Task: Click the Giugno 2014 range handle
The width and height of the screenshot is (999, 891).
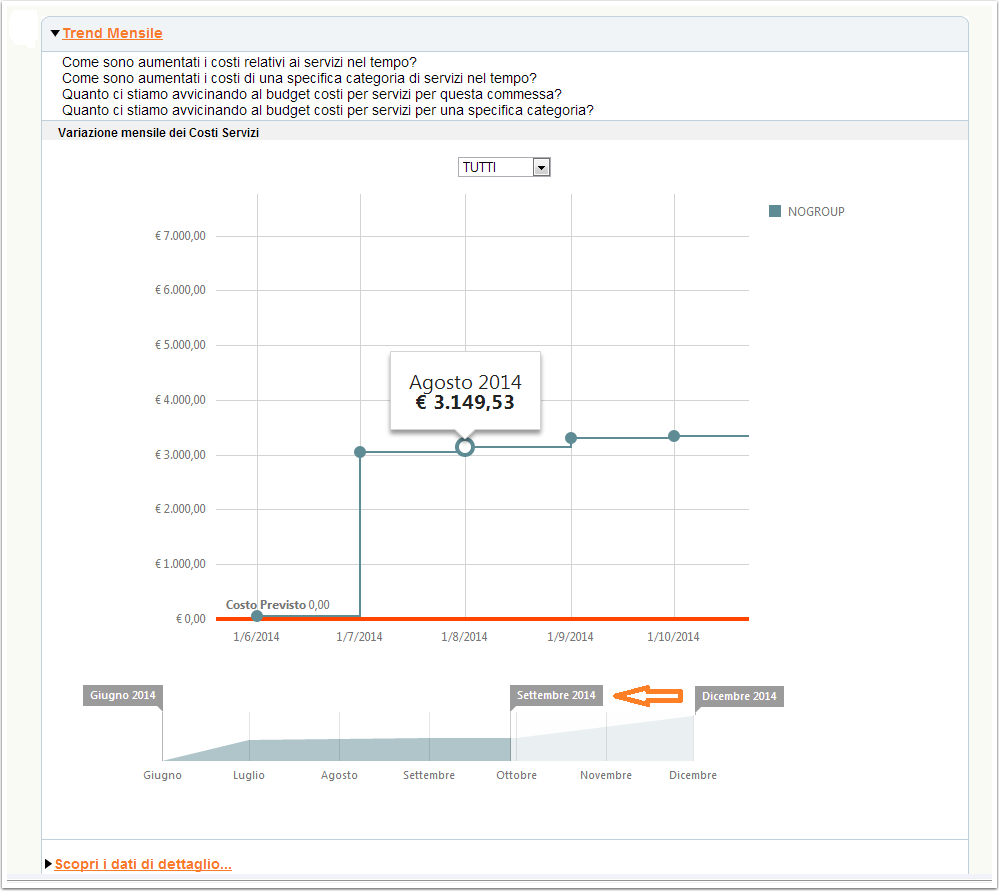Action: pyautogui.click(x=122, y=695)
